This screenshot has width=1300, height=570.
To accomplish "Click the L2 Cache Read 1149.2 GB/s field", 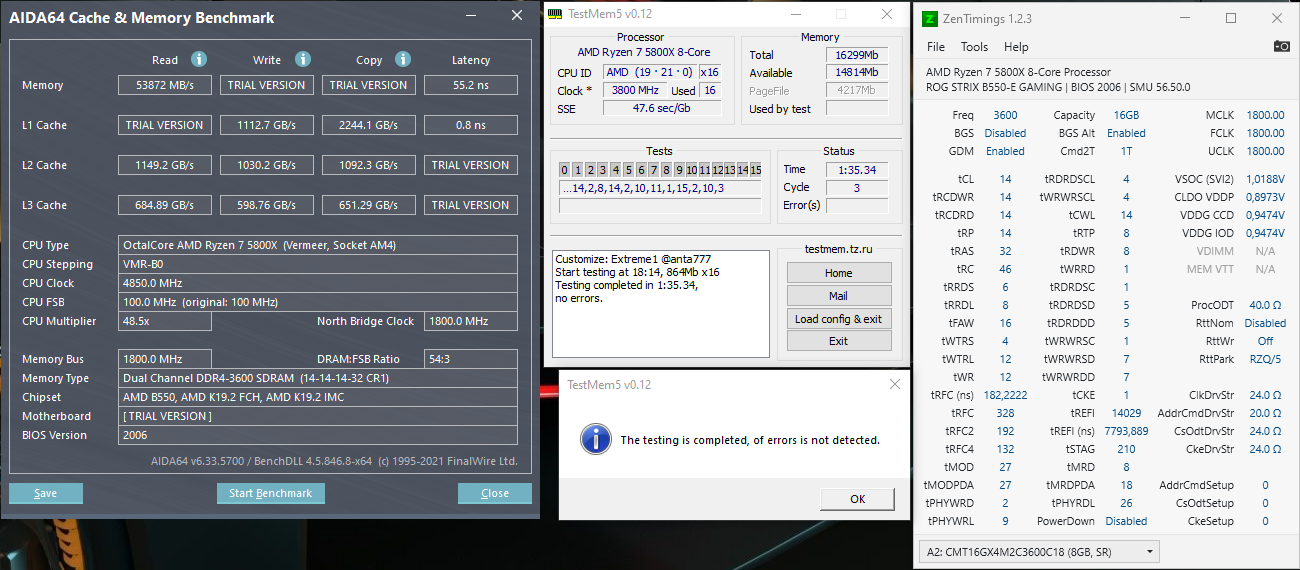I will click(x=165, y=165).
